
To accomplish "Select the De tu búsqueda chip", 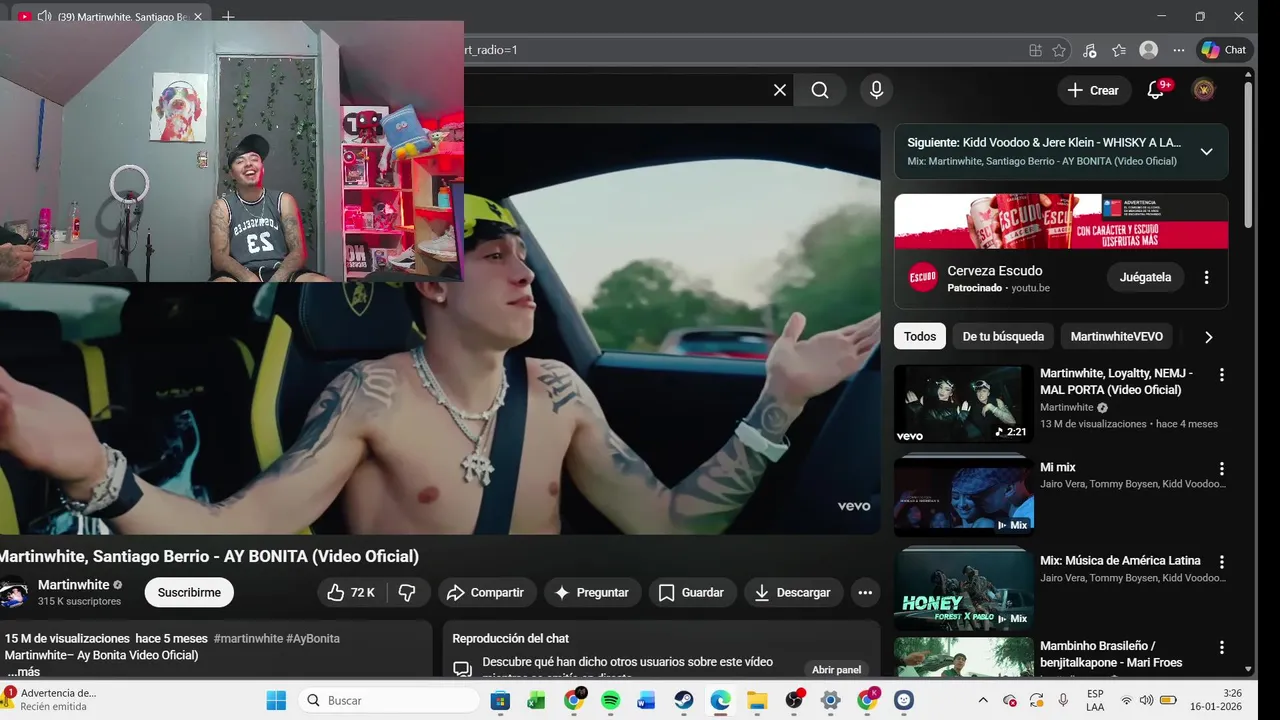I will coord(1003,337).
